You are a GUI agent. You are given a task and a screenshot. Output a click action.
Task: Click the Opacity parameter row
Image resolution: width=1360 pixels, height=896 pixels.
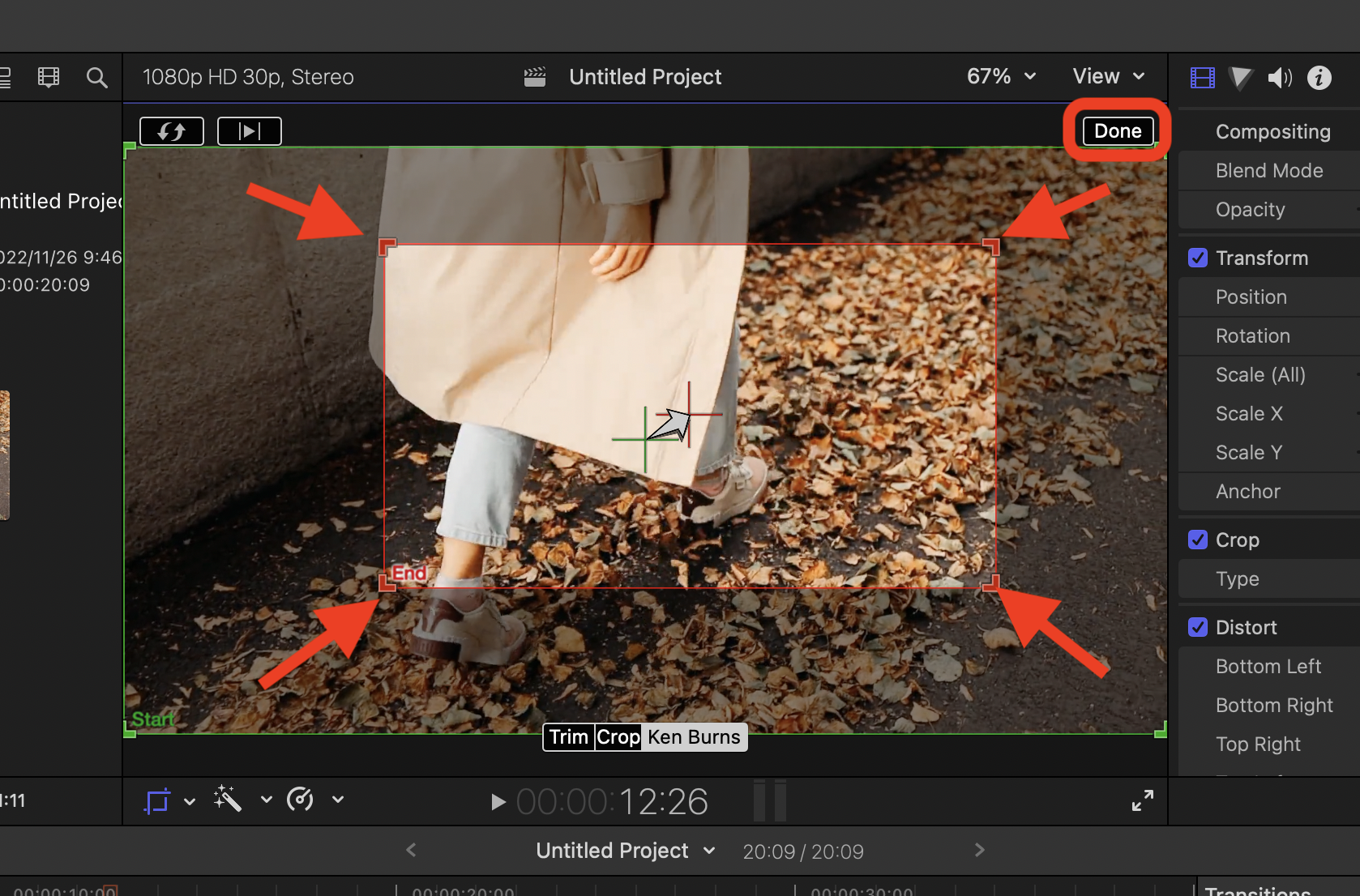pos(1269,209)
